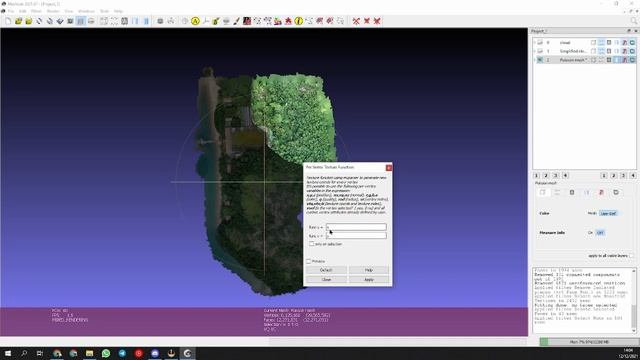
Task: Set Color option to User-Def
Action: [608, 213]
